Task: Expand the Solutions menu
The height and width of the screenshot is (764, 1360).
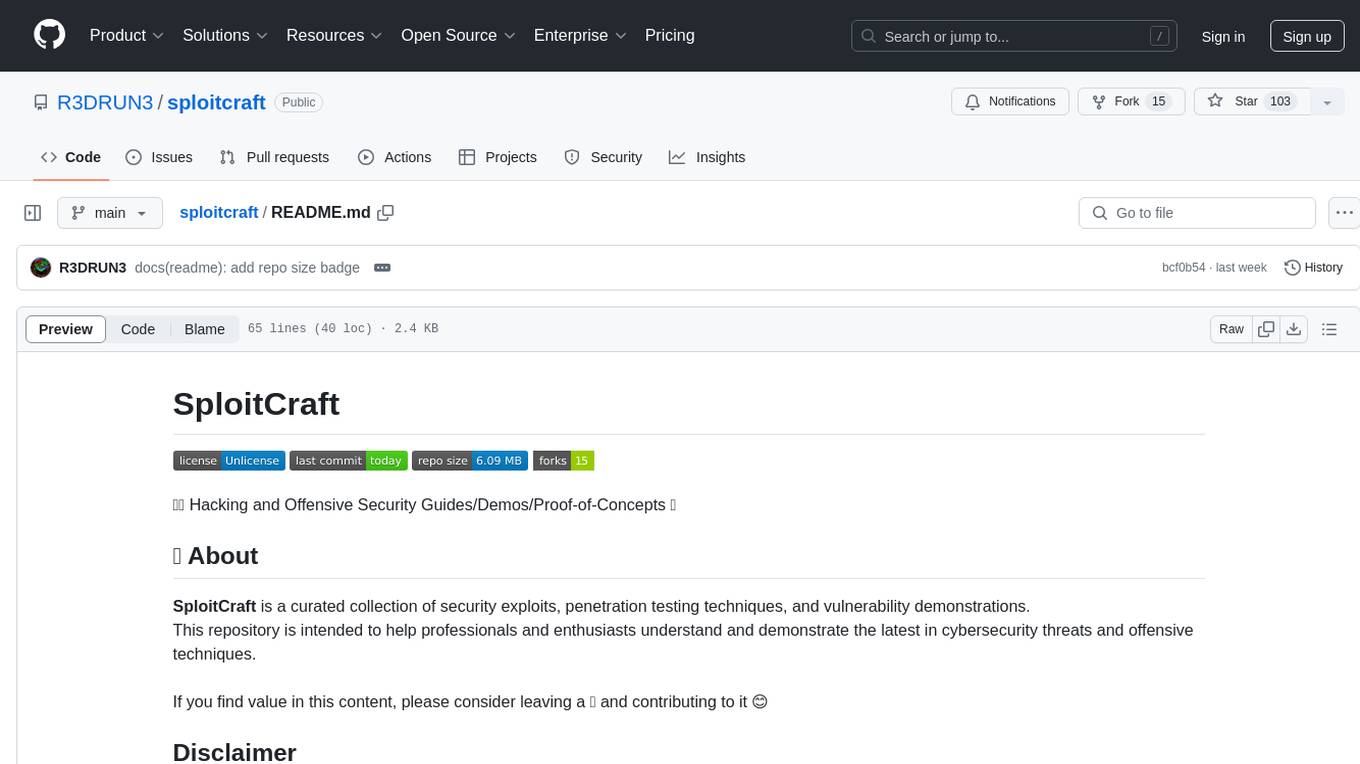Action: coord(226,35)
